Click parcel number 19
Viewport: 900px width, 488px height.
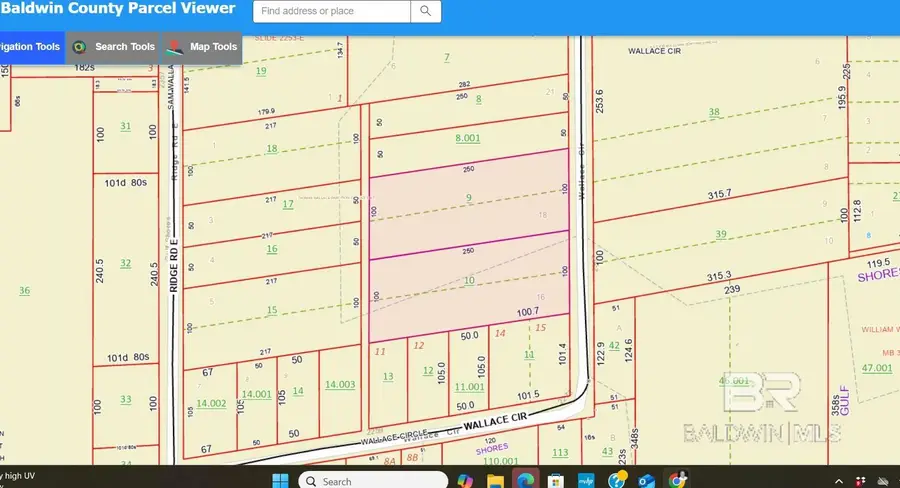click(261, 71)
